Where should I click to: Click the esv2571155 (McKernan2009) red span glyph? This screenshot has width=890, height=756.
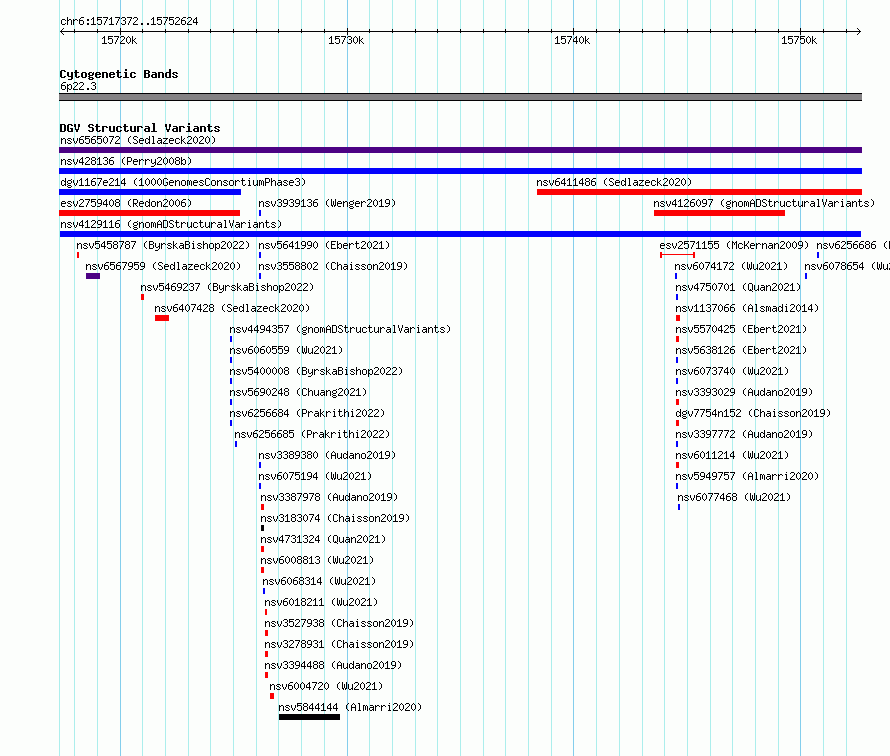[x=677, y=255]
